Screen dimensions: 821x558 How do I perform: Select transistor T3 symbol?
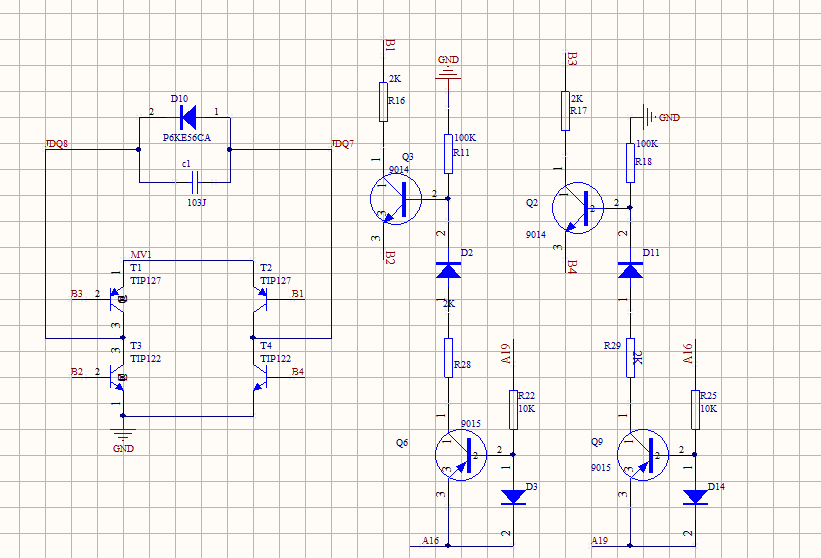(117, 377)
